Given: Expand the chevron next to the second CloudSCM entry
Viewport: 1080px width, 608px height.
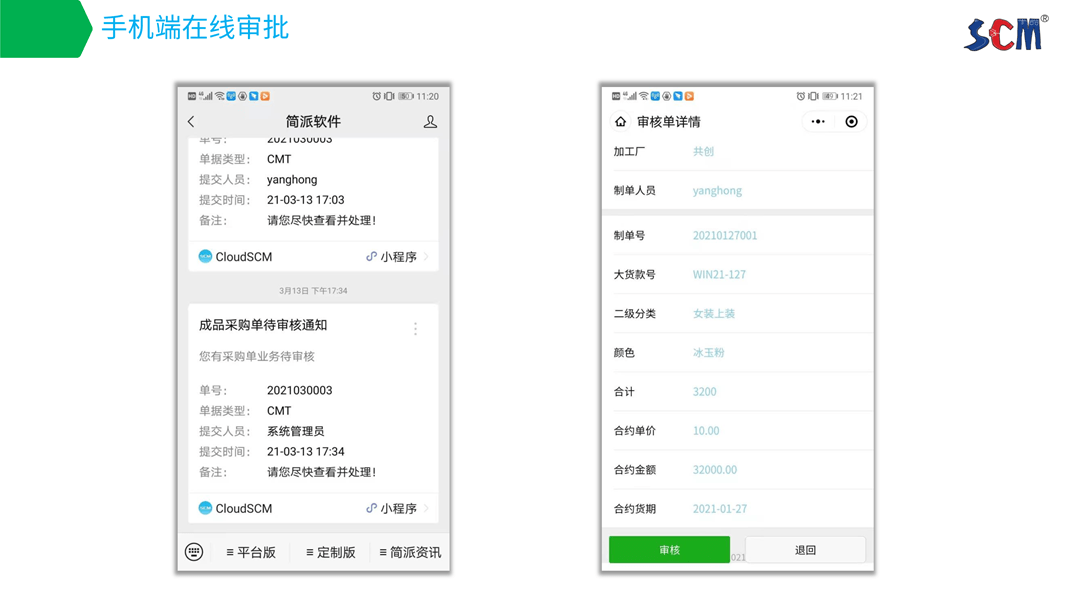Looking at the screenshot, I should (x=425, y=509).
